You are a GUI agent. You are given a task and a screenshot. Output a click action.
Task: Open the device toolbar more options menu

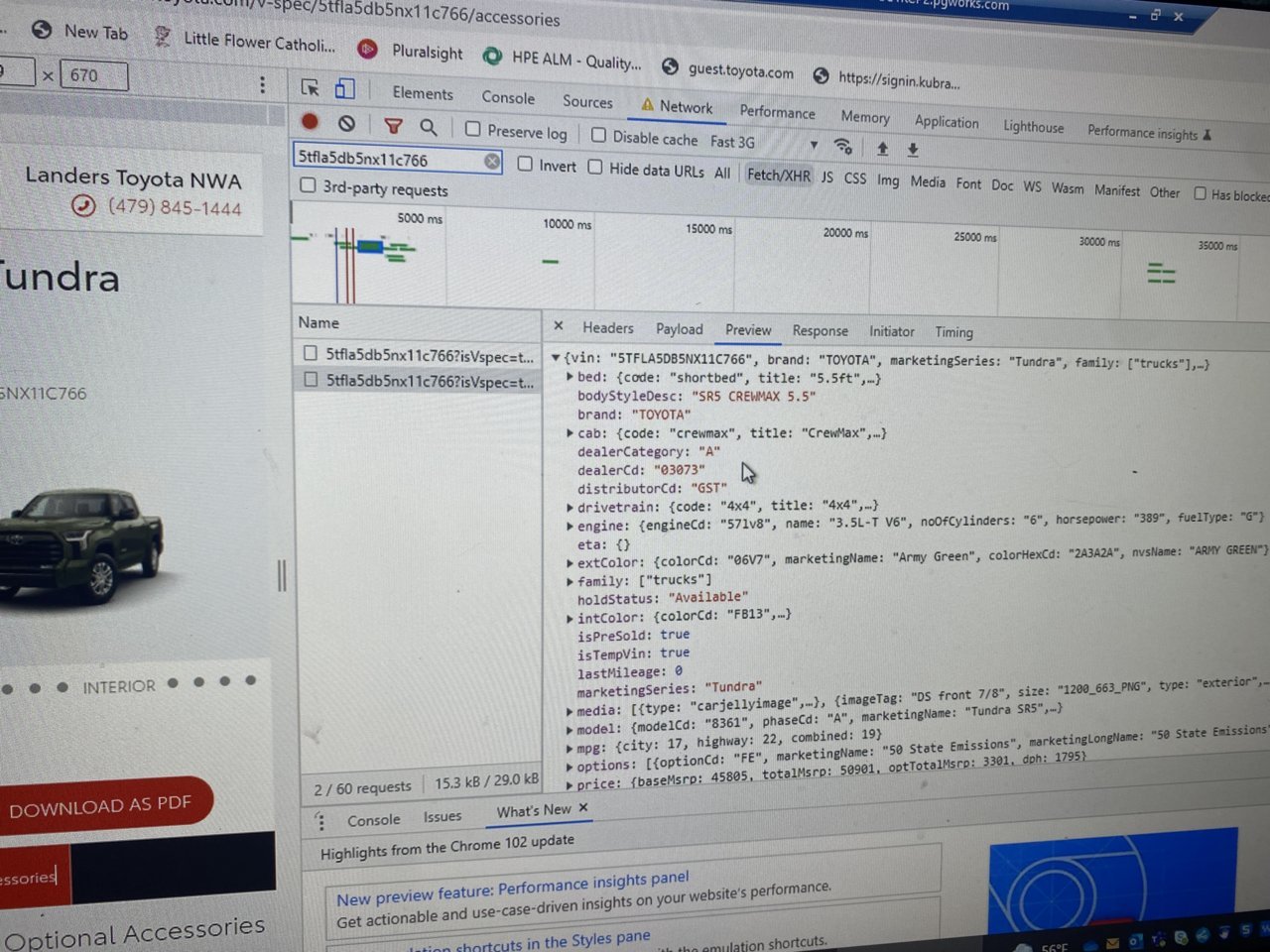262,85
